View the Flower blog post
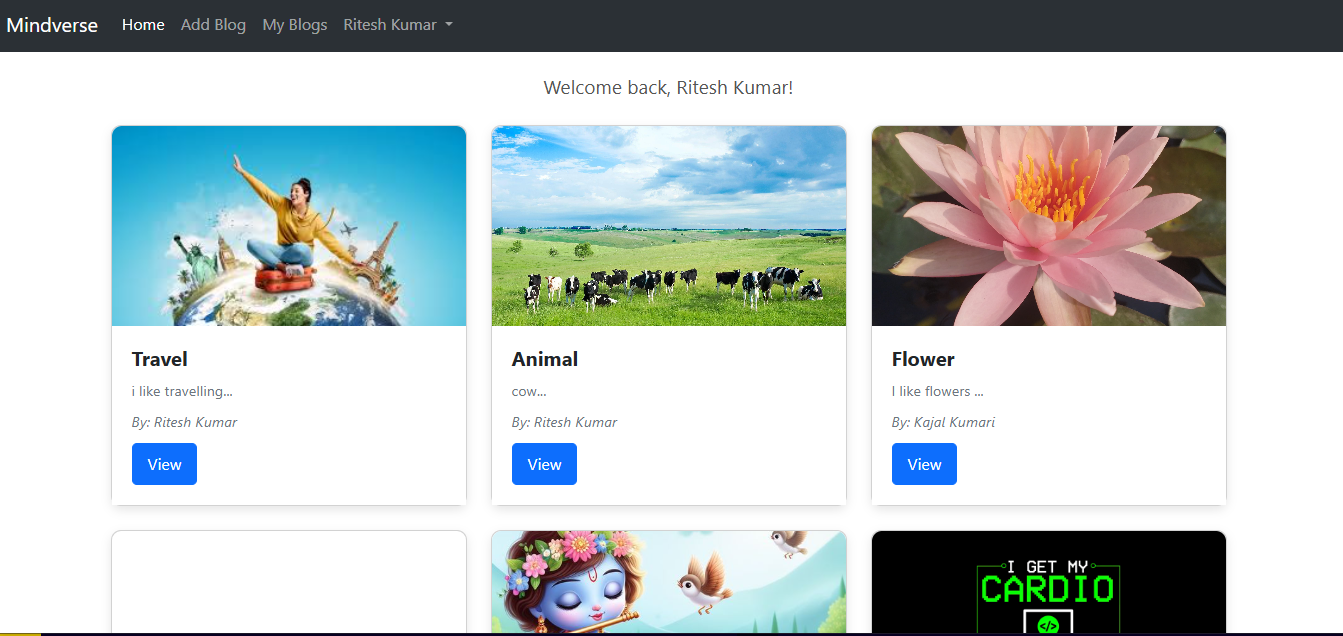The width and height of the screenshot is (1343, 636). tap(924, 464)
